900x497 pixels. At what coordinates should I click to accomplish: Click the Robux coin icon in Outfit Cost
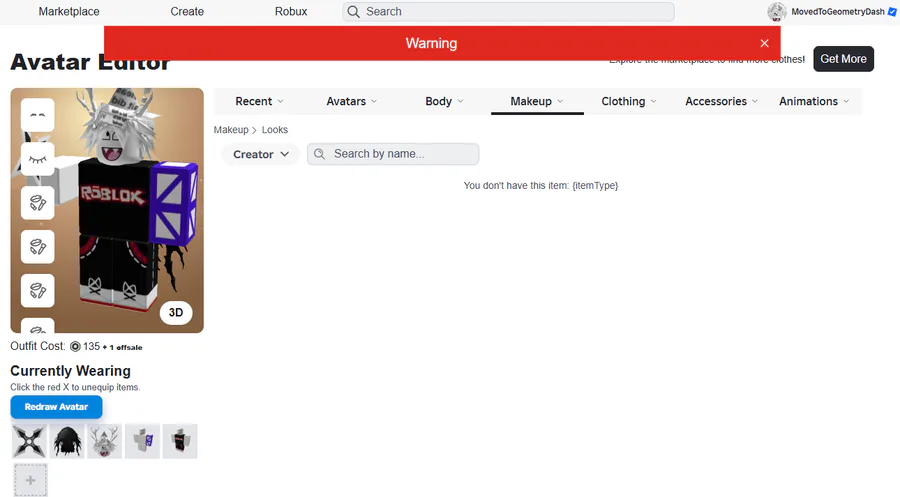[75, 347]
